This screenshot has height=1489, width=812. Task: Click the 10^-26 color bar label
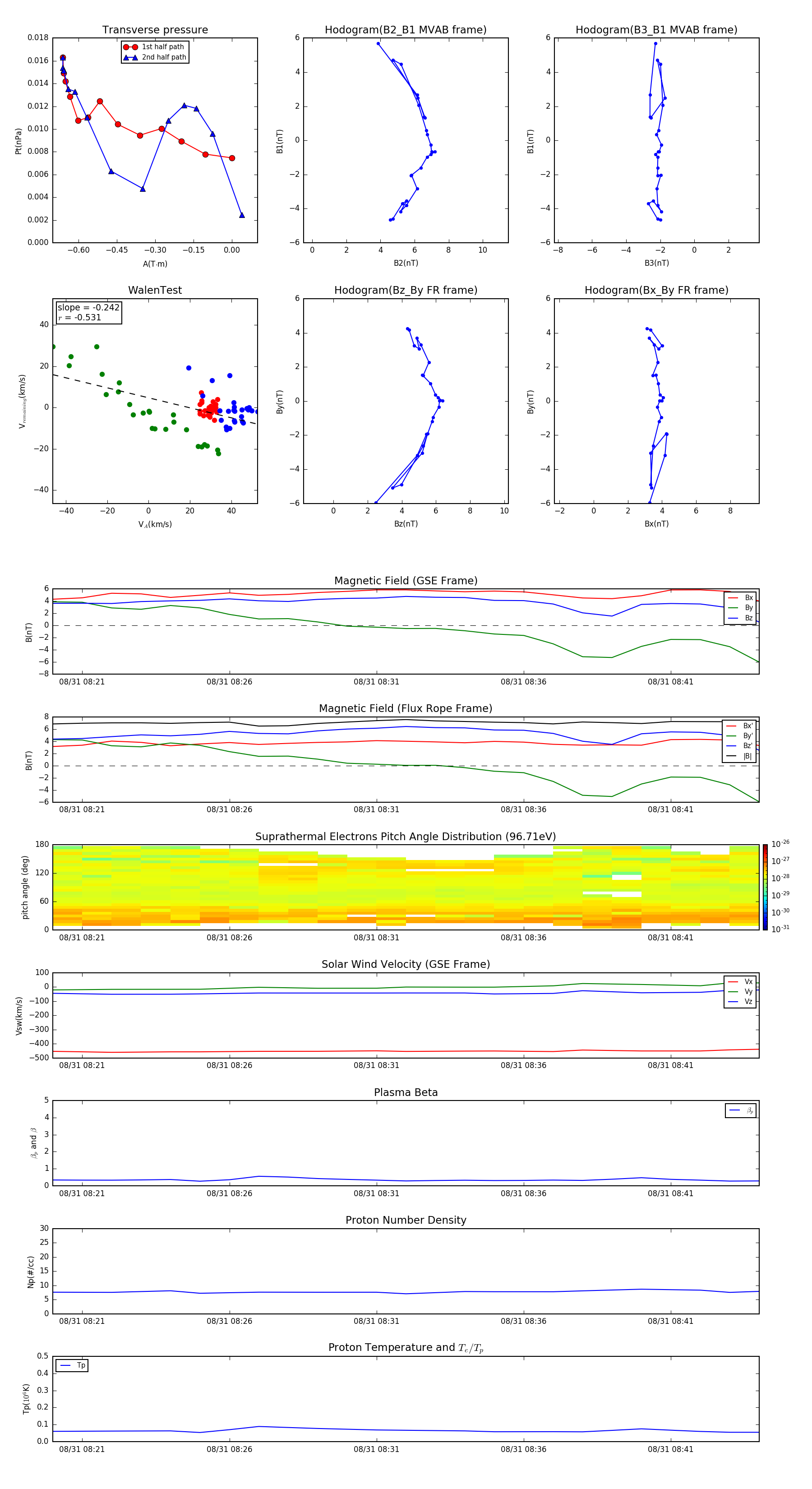780,844
